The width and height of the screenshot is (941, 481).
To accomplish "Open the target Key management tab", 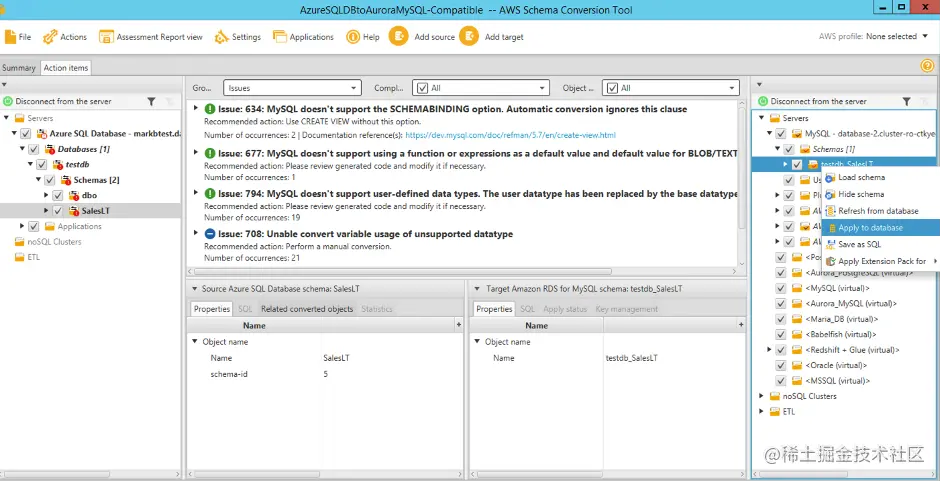I will pyautogui.click(x=627, y=309).
